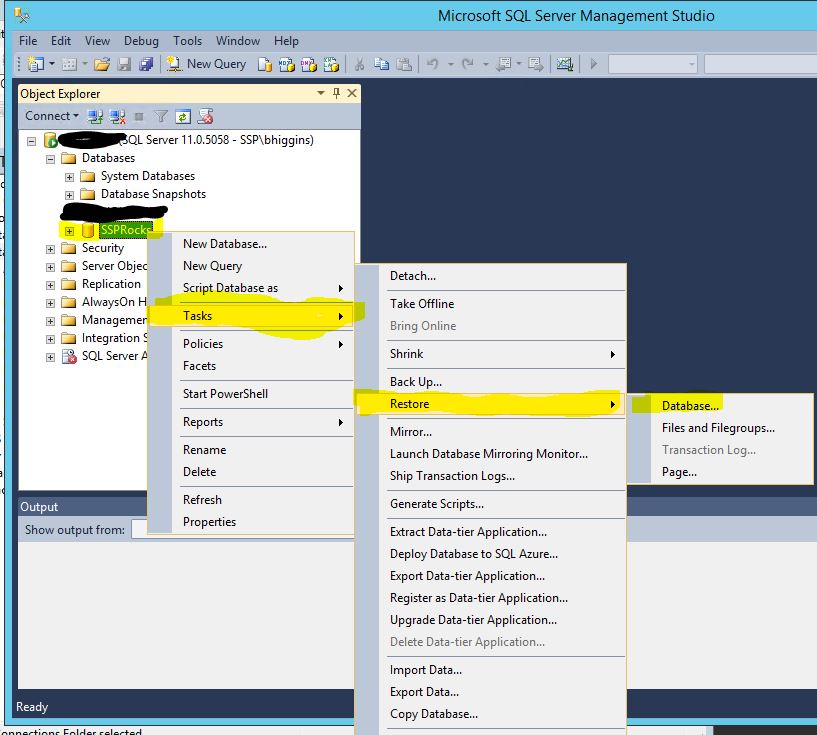Image resolution: width=817 pixels, height=735 pixels.
Task: Open a Database Engine Query icon
Action: click(x=265, y=65)
